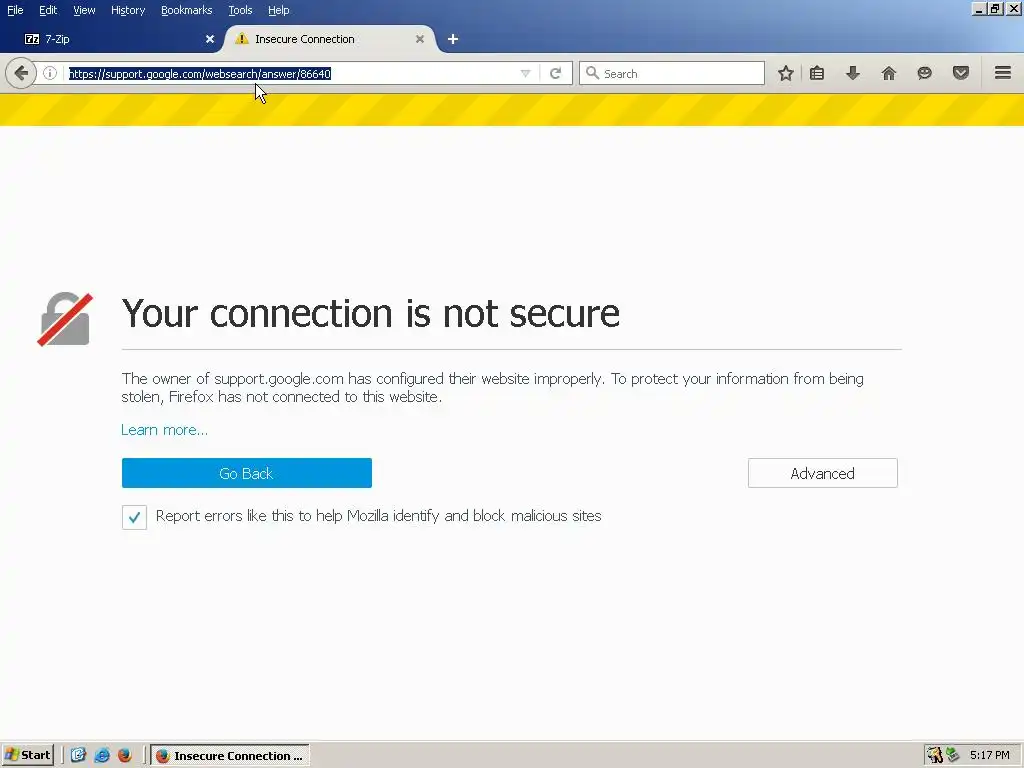Image resolution: width=1024 pixels, height=768 pixels.
Task: Show your bookmarks list icon
Action: (817, 73)
